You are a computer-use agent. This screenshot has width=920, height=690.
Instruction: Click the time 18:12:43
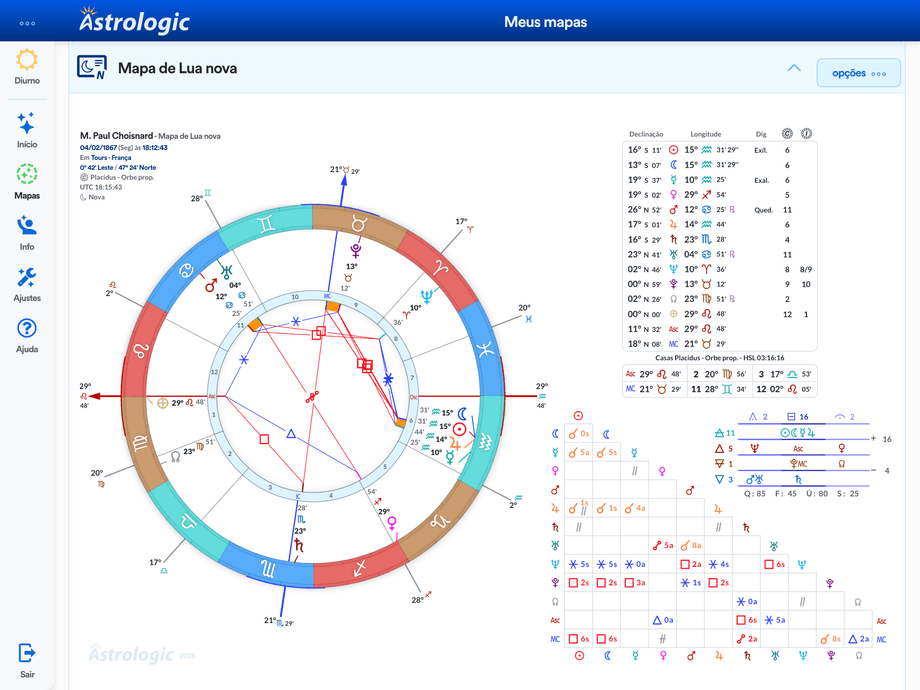pos(155,148)
